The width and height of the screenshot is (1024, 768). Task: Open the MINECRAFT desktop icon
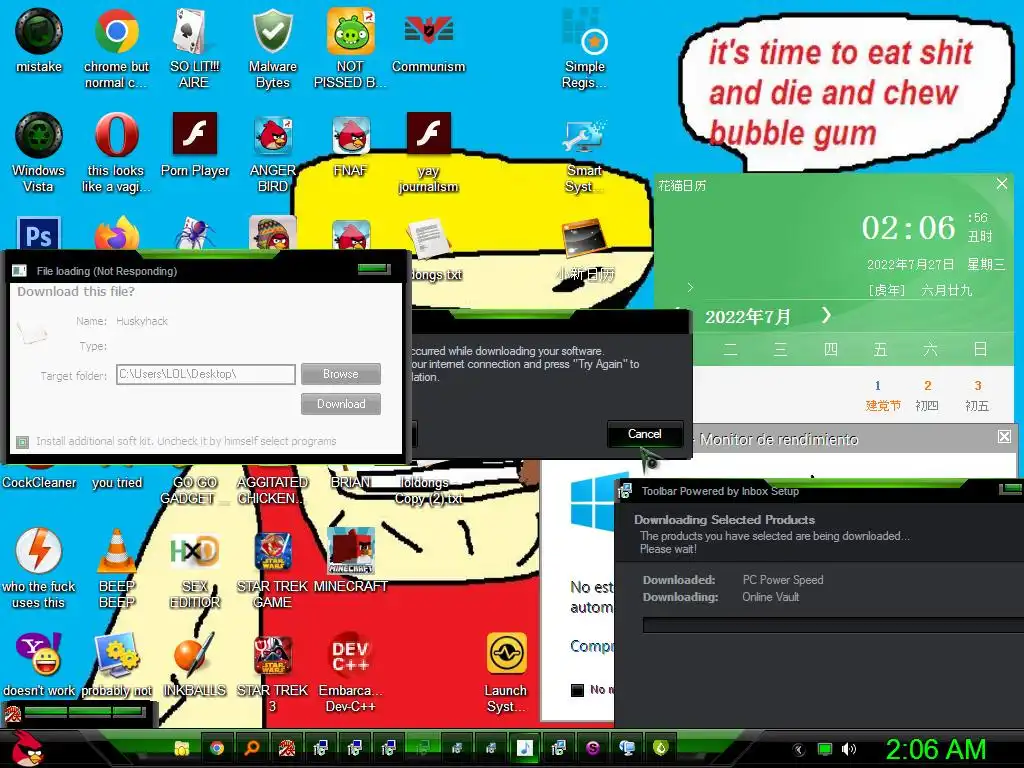coord(351,560)
